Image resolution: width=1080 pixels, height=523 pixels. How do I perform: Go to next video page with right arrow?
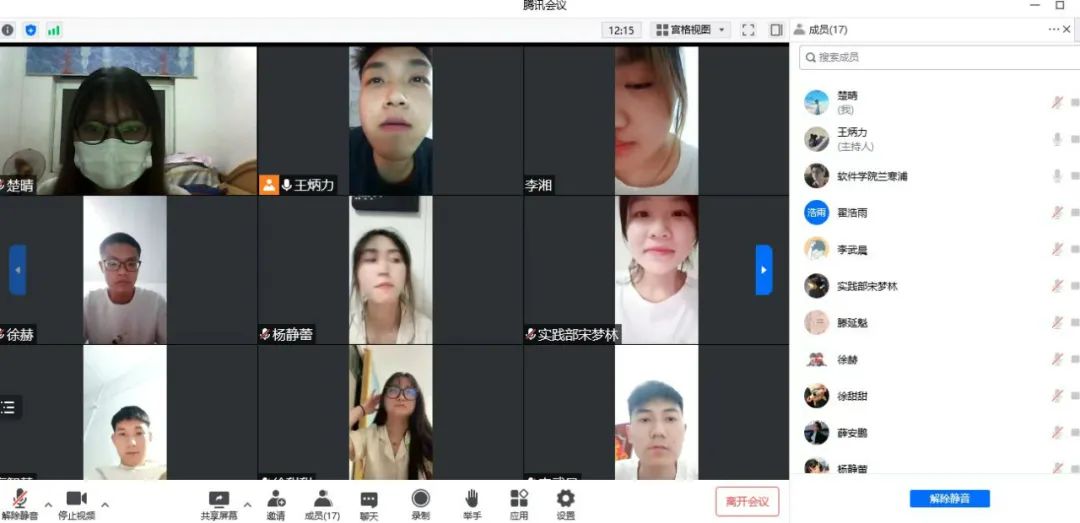(764, 270)
